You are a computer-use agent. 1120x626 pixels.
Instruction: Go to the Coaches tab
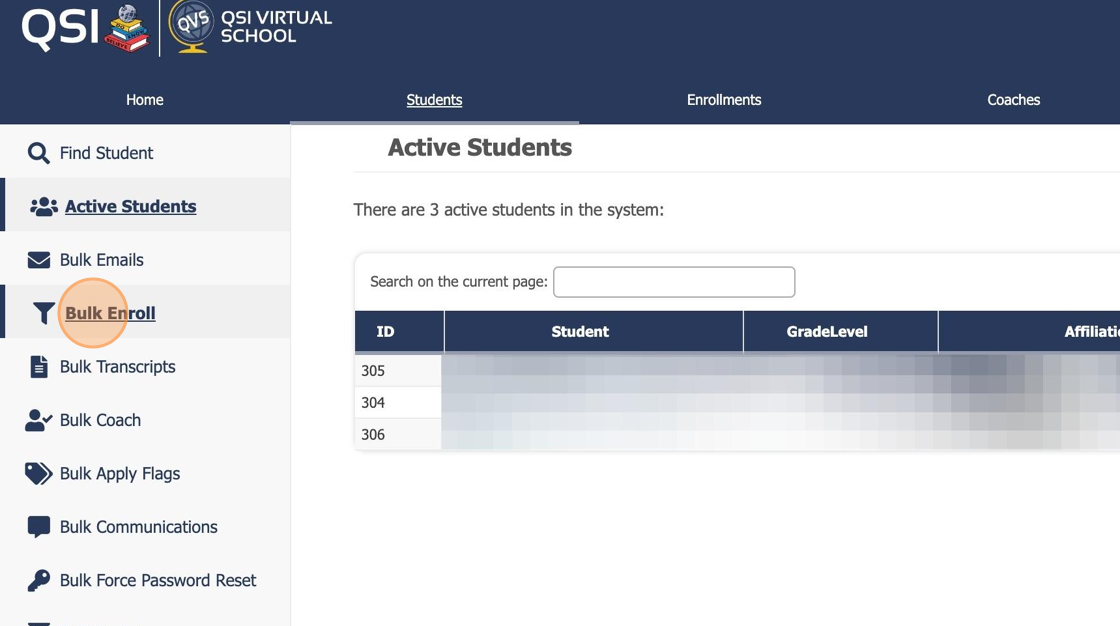pos(1013,100)
